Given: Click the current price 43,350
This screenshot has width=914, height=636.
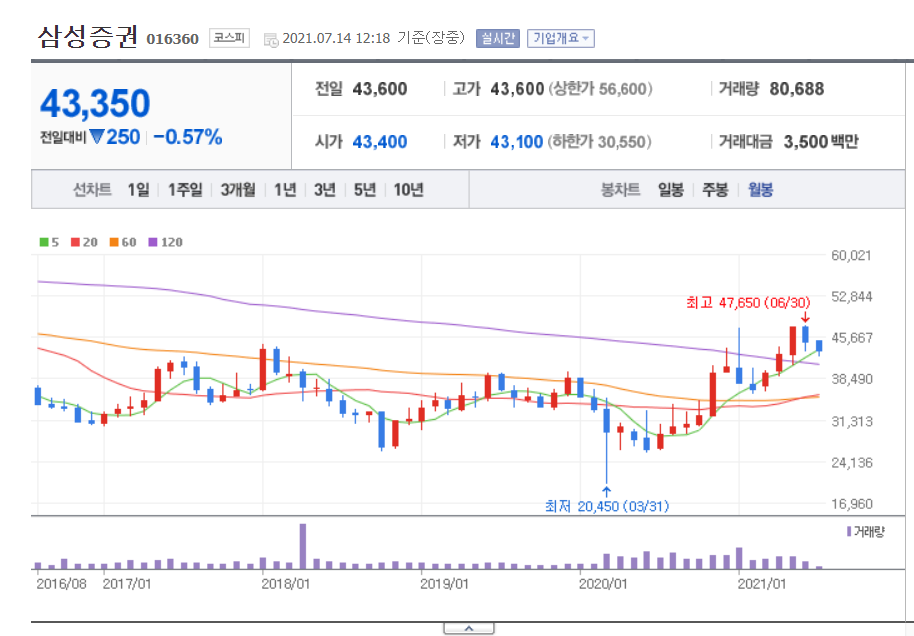Looking at the screenshot, I should pos(95,104).
